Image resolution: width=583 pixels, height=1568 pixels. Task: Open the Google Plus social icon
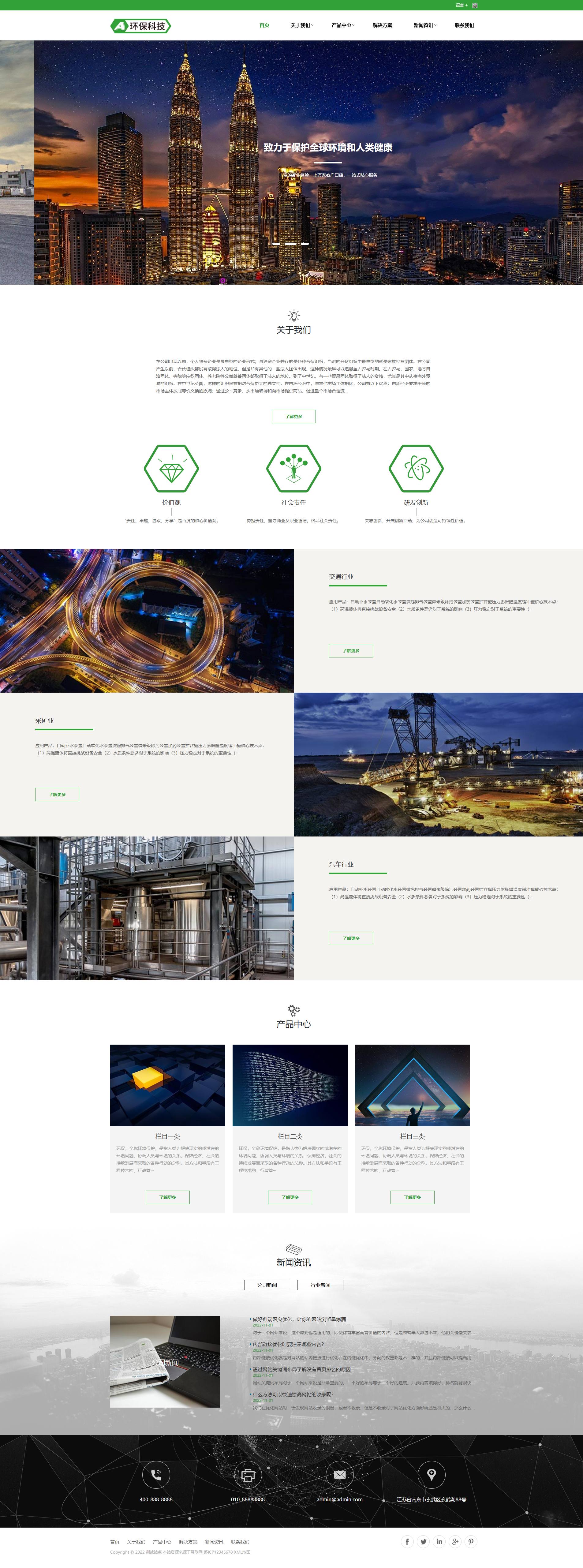pyautogui.click(x=454, y=1541)
